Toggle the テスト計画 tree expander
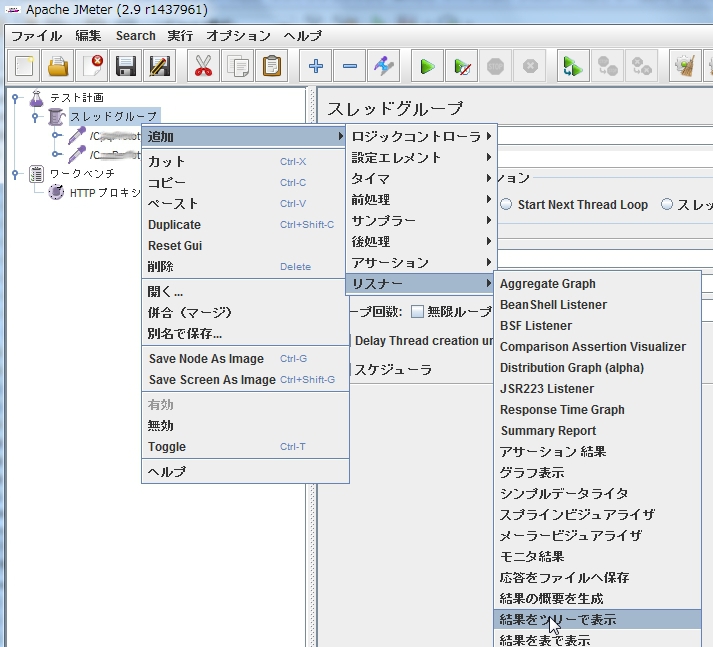The height and width of the screenshot is (647, 713). [15, 98]
